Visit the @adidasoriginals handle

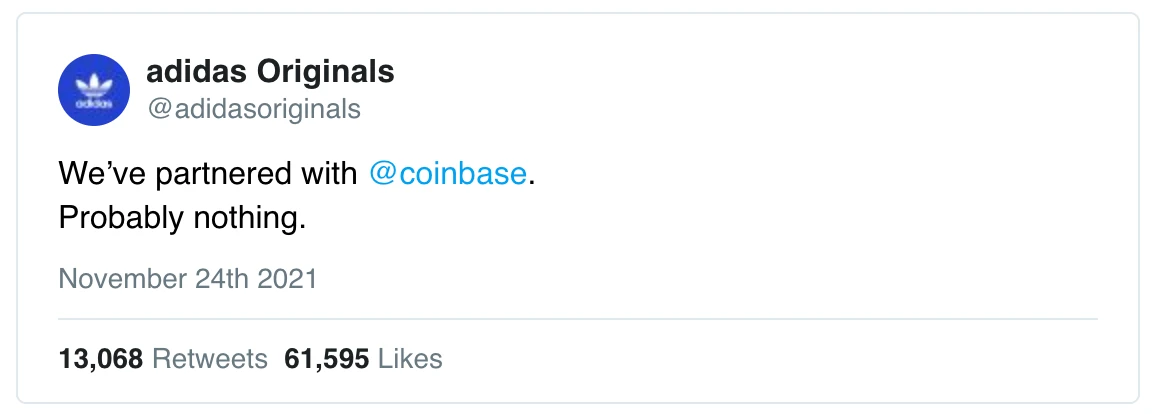point(254,109)
